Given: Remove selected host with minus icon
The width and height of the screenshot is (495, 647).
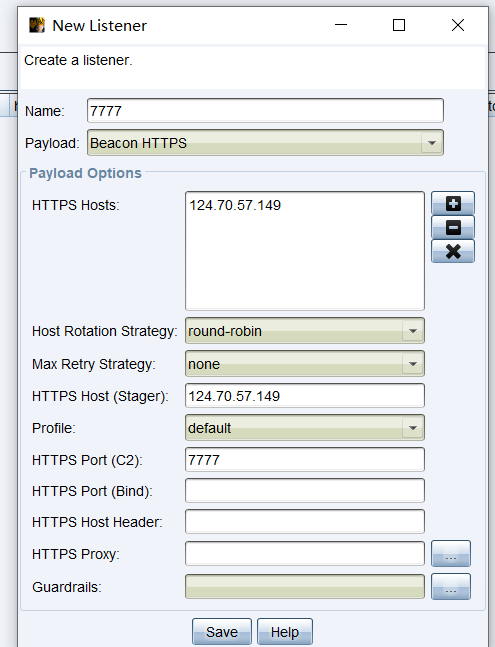Looking at the screenshot, I should (453, 227).
